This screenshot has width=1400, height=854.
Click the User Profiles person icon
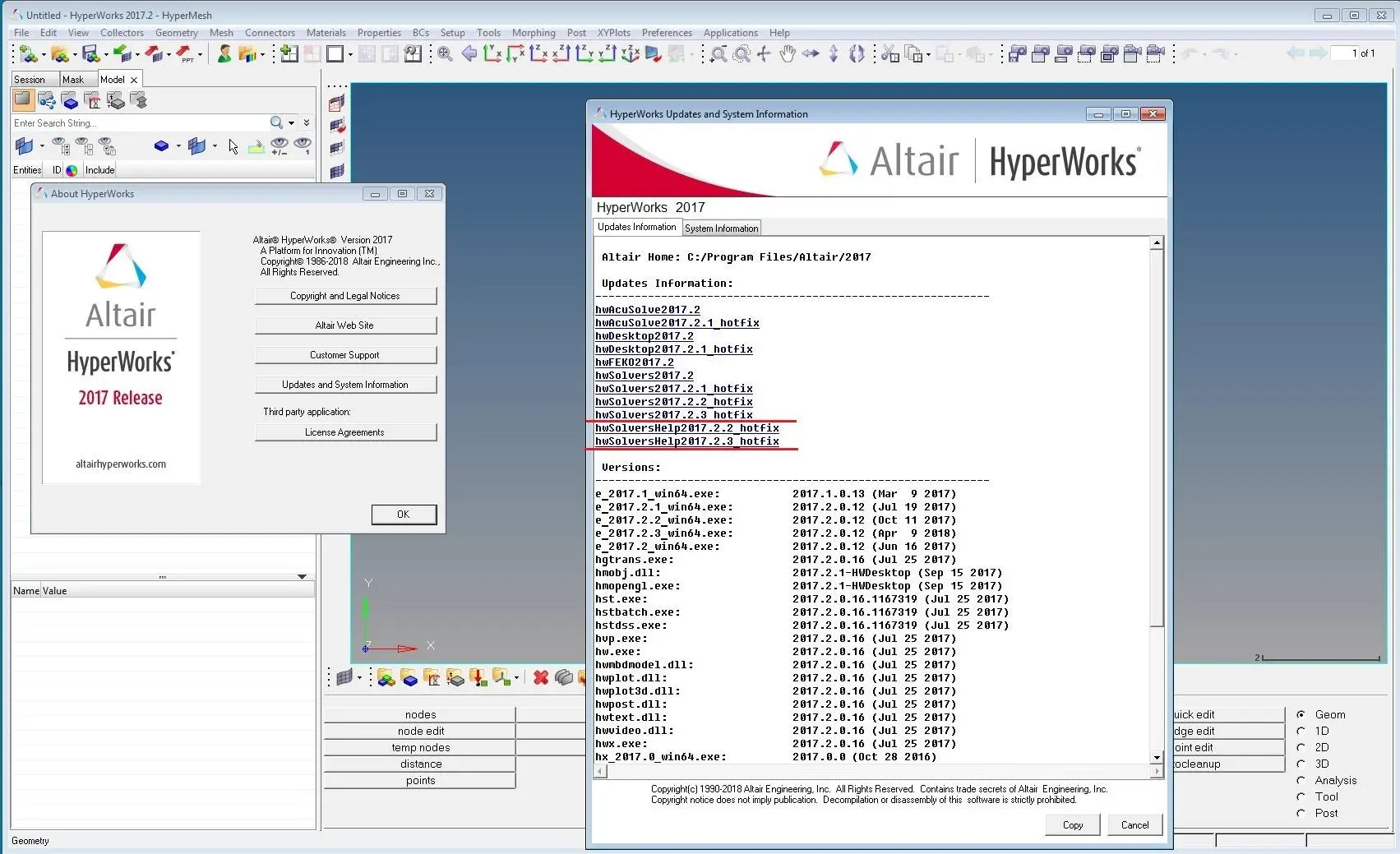[x=224, y=54]
